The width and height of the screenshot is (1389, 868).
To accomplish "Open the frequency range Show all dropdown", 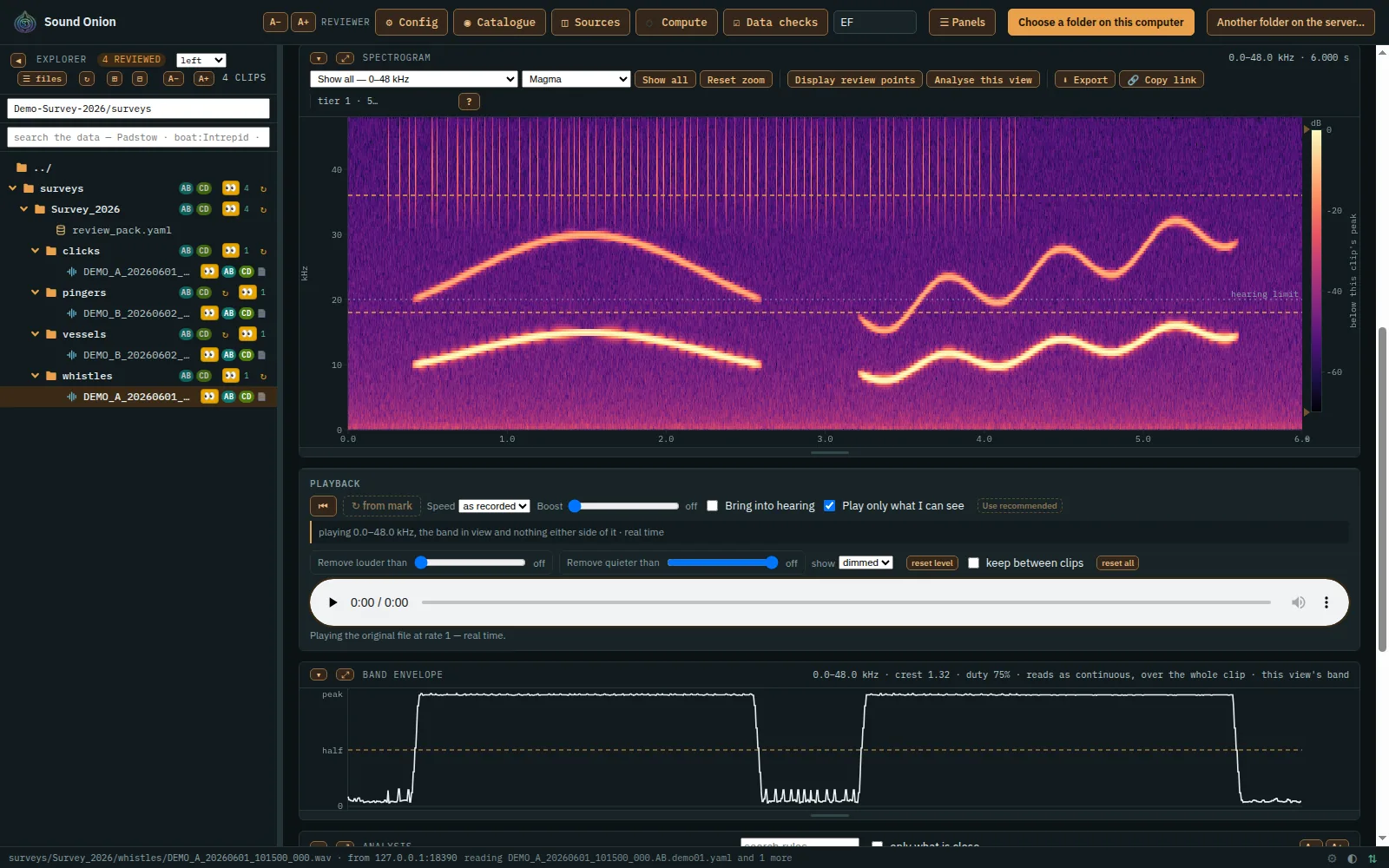I will [x=414, y=79].
